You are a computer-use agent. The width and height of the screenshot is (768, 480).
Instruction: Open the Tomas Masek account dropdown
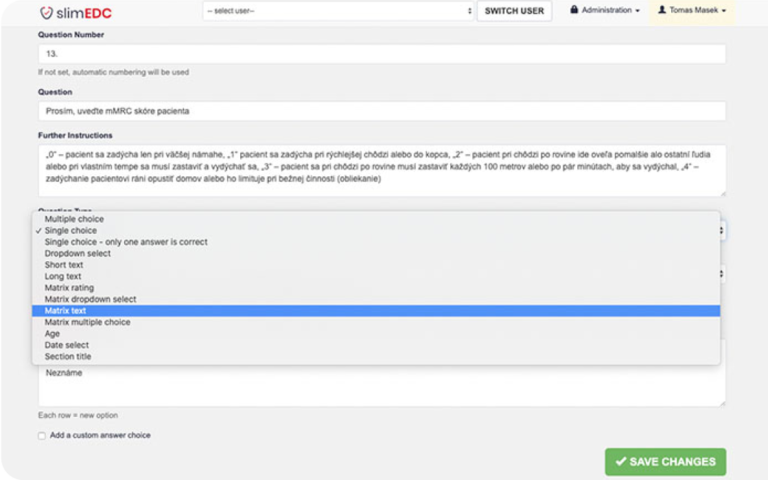click(692, 10)
